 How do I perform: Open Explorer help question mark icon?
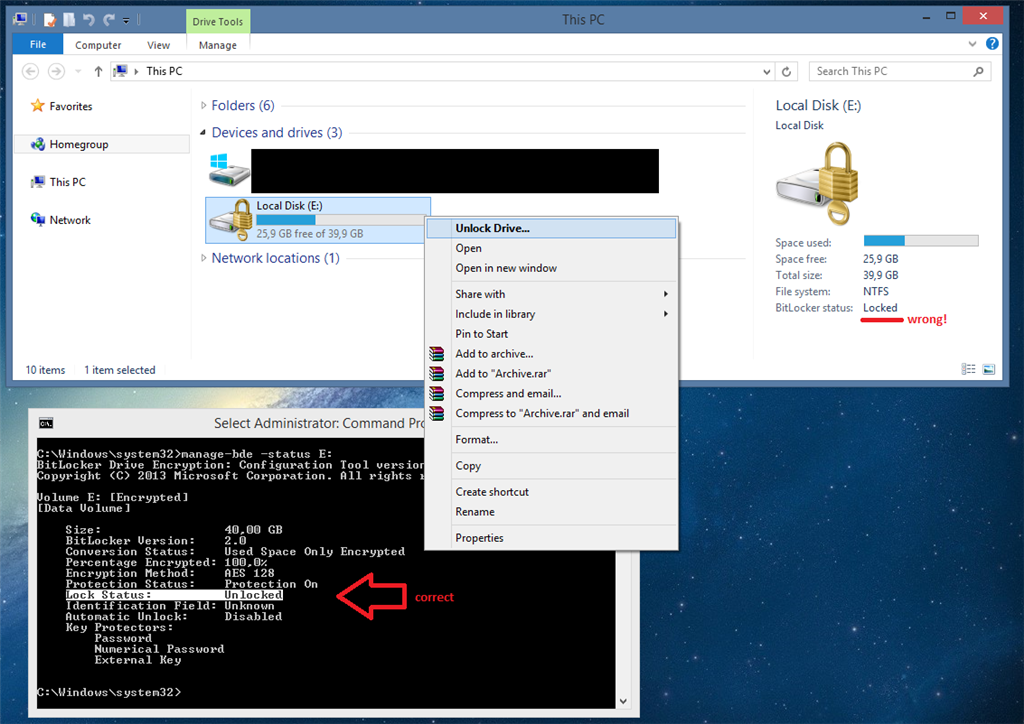(992, 44)
